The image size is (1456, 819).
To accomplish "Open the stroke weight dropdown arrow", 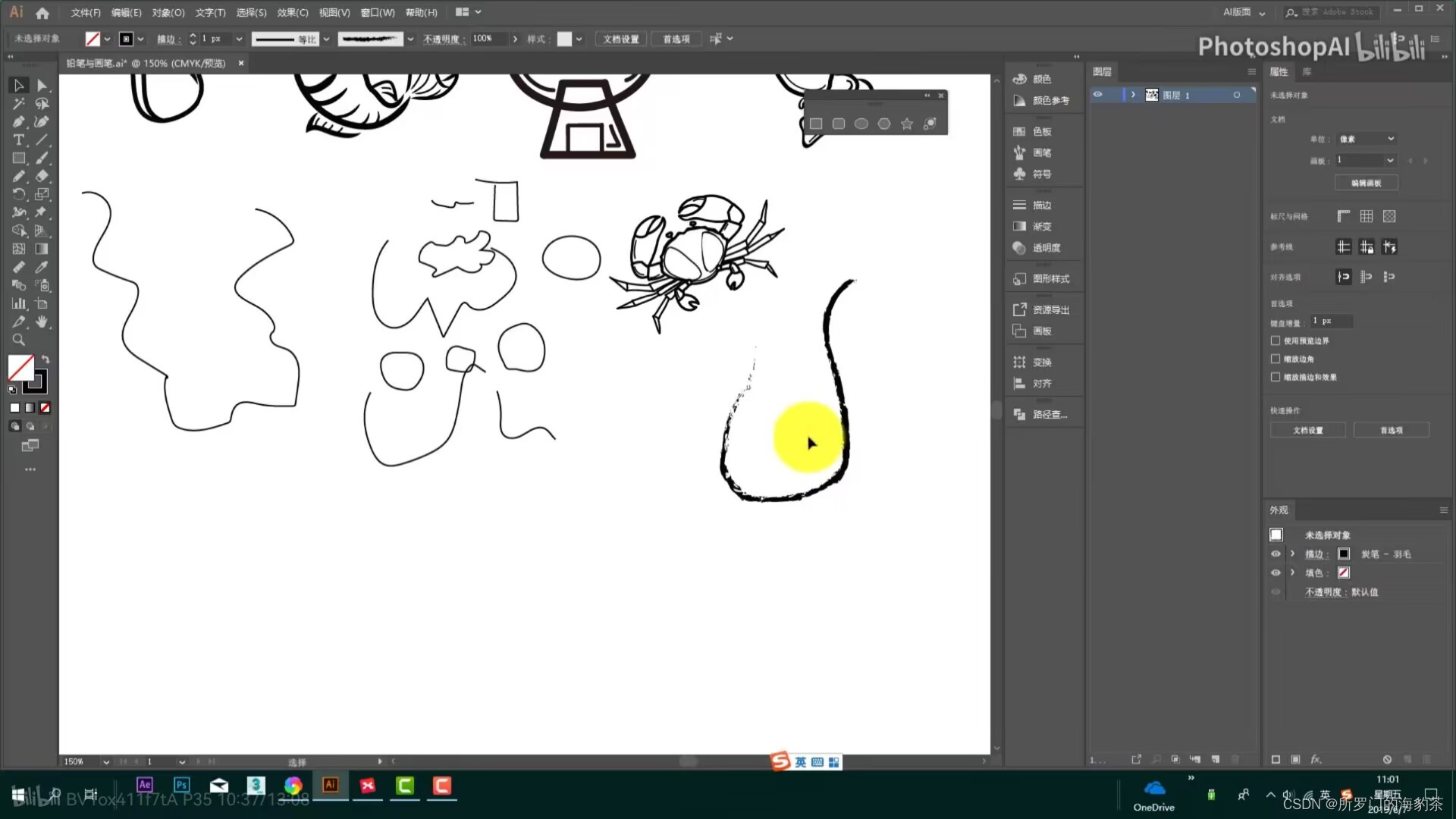I will (x=239, y=39).
